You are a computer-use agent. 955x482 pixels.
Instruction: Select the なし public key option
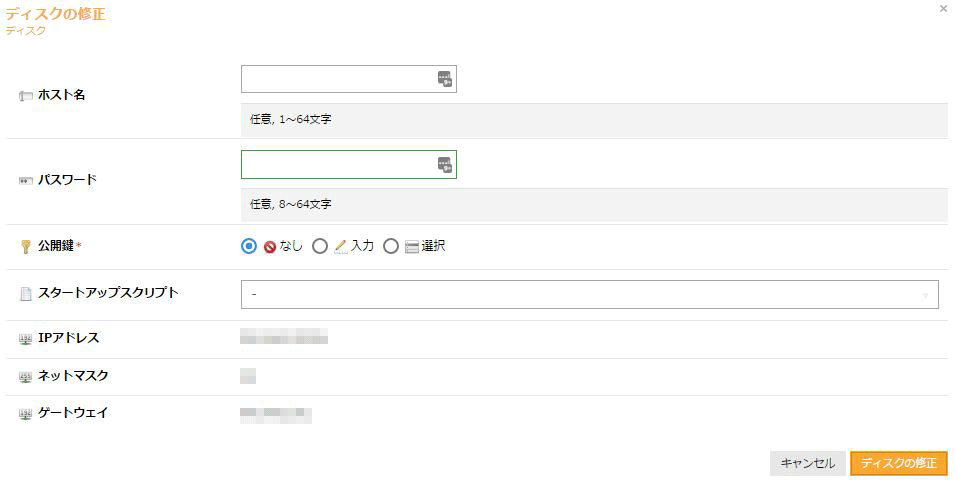click(248, 246)
